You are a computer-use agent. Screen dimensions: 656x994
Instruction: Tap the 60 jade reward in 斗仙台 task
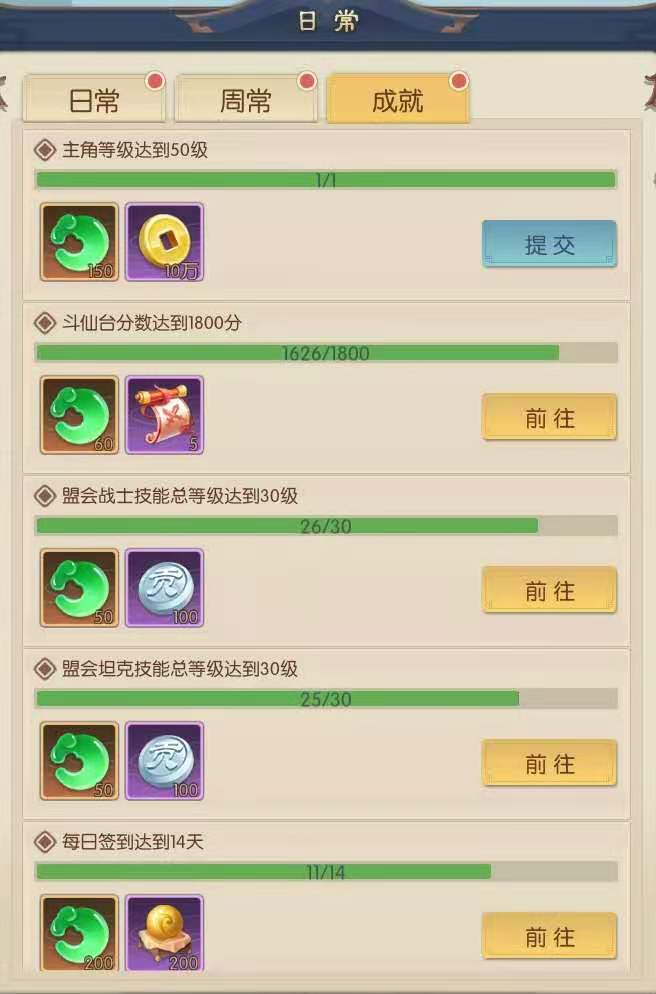[x=79, y=415]
